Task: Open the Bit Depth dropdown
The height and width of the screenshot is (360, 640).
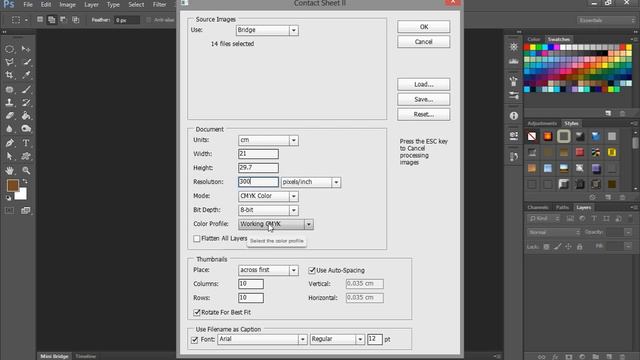Action: pos(268,210)
